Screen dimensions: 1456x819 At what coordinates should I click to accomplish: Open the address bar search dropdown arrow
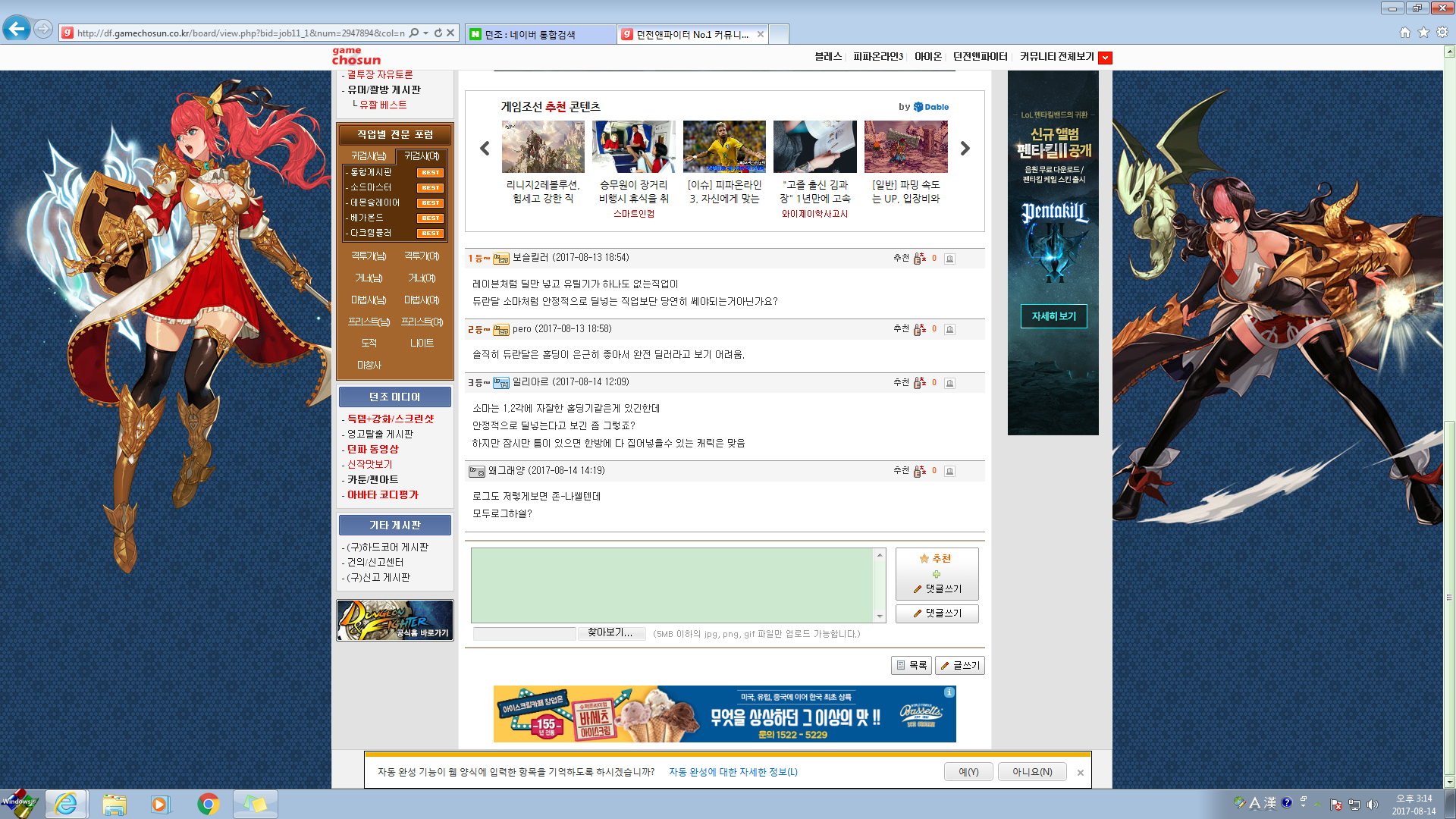click(x=425, y=33)
